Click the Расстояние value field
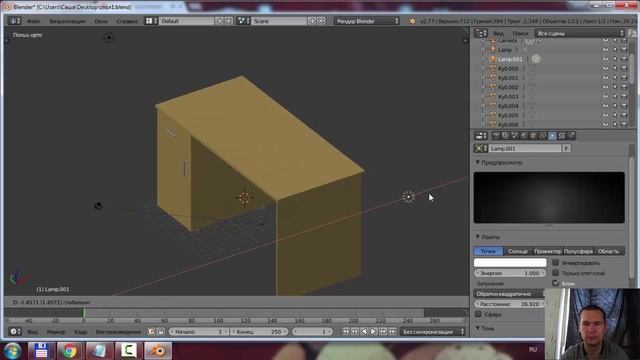640x360 pixels. (510, 304)
